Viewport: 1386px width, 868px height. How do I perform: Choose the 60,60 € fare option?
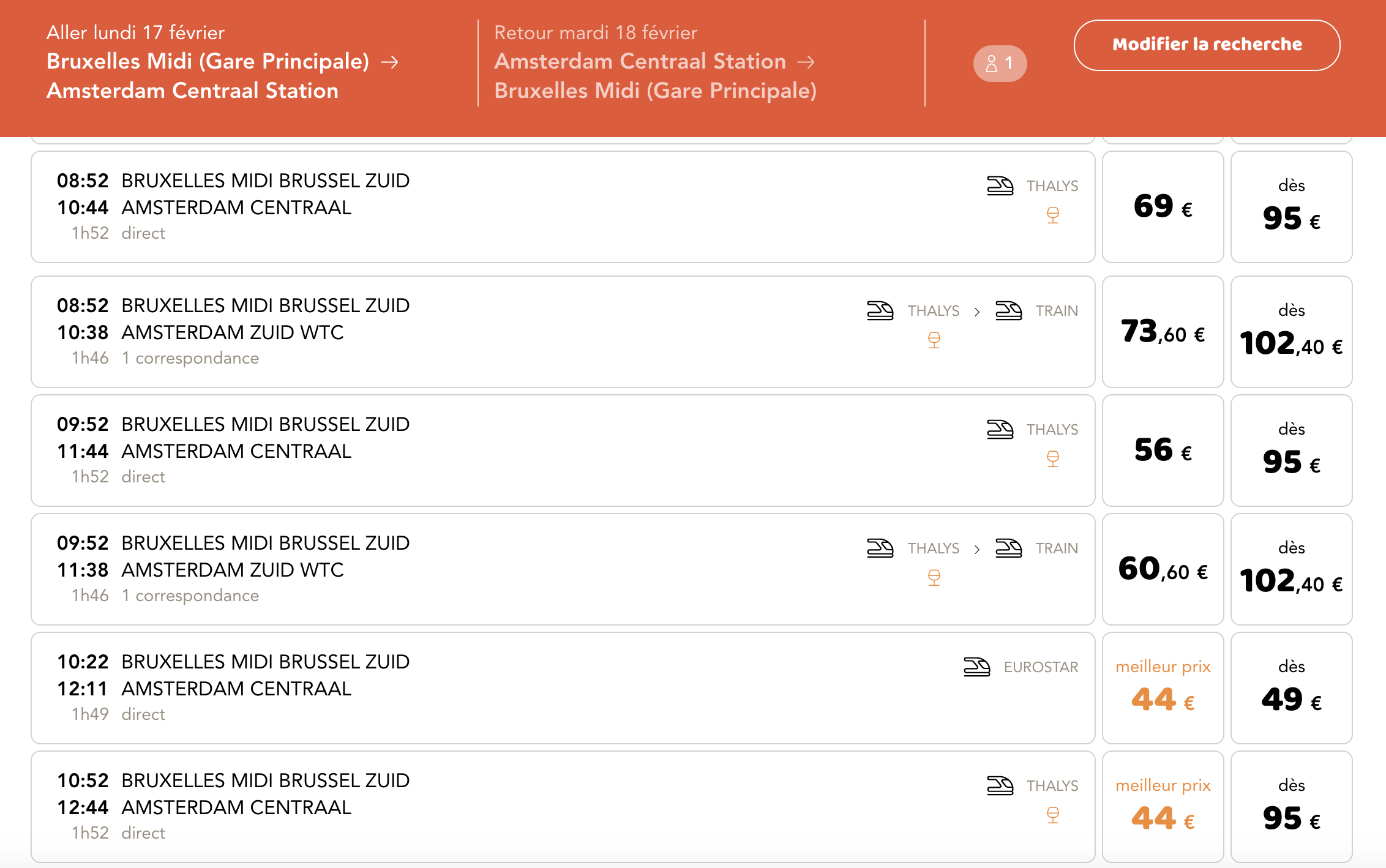[x=1163, y=569]
